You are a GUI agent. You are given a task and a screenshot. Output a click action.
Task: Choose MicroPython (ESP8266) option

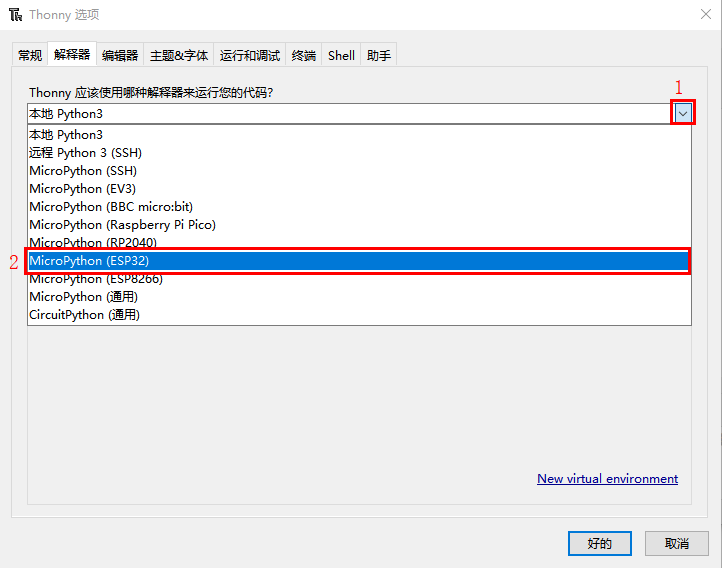coord(359,279)
